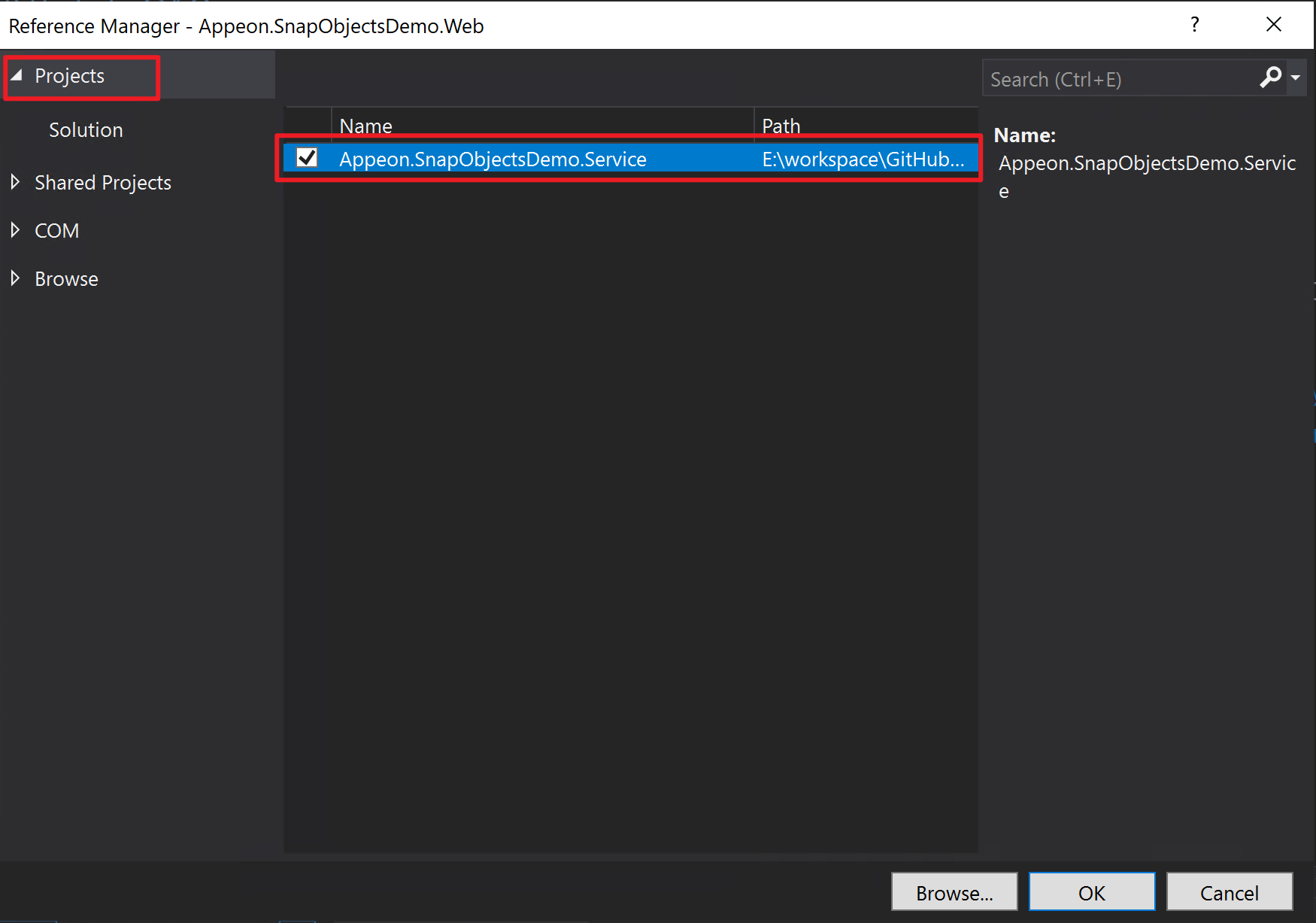1316x923 pixels.
Task: Sort by the Name column header
Action: tap(541, 125)
